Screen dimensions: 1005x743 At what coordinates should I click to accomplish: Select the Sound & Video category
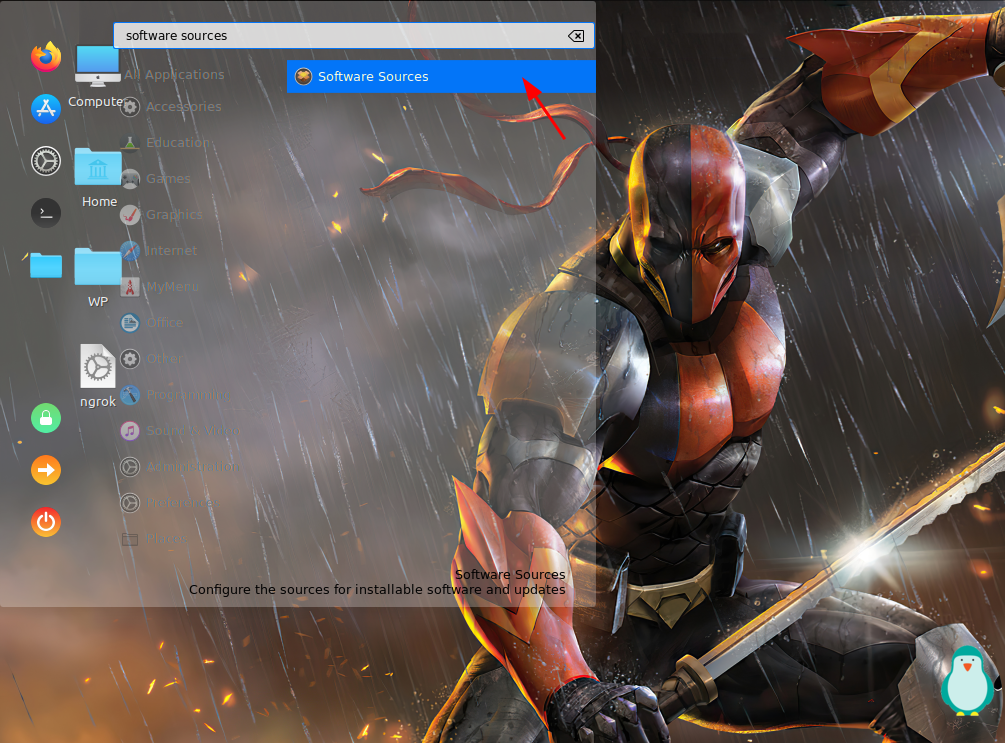tap(181, 431)
